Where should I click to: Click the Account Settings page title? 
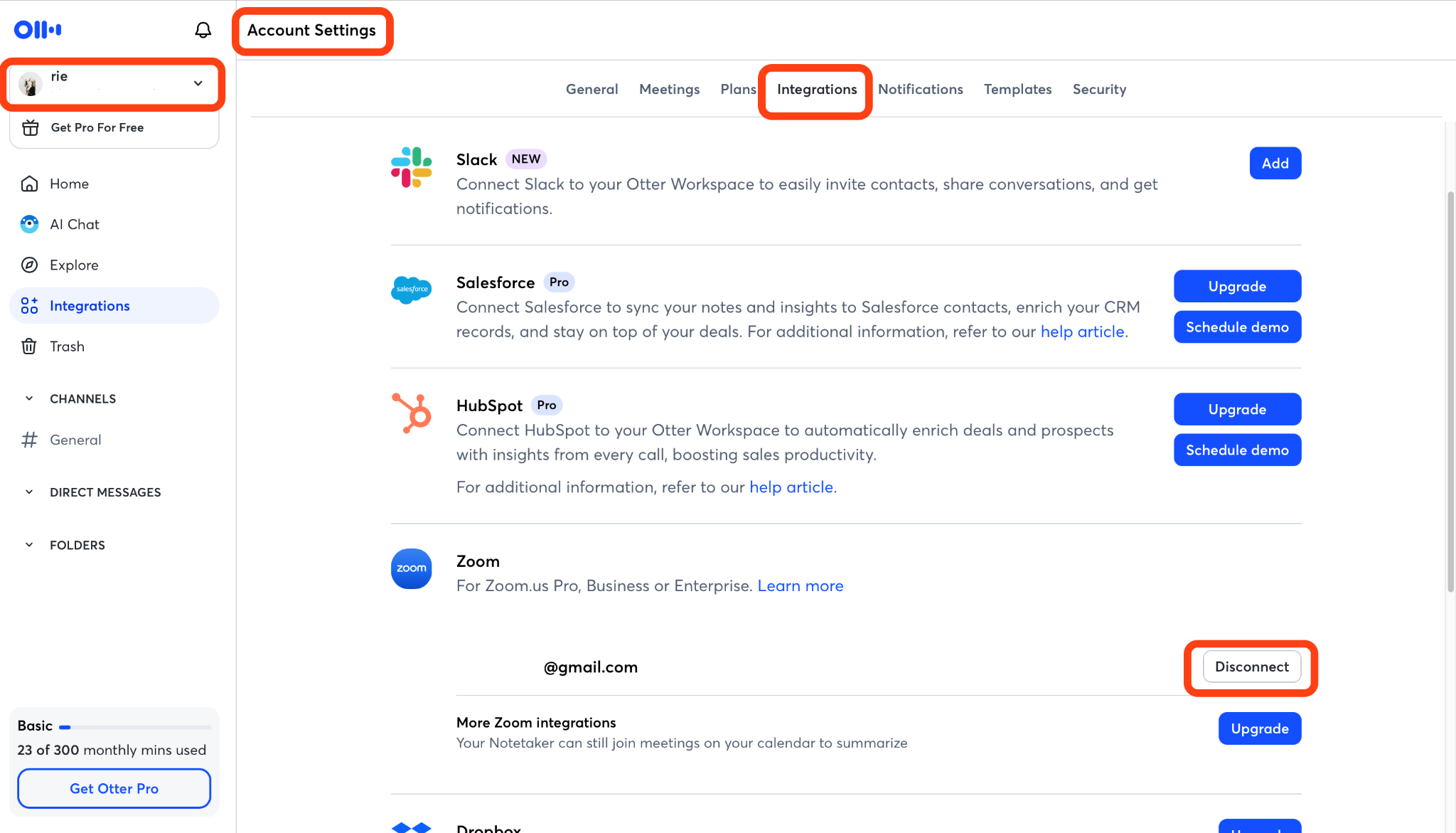tap(311, 30)
